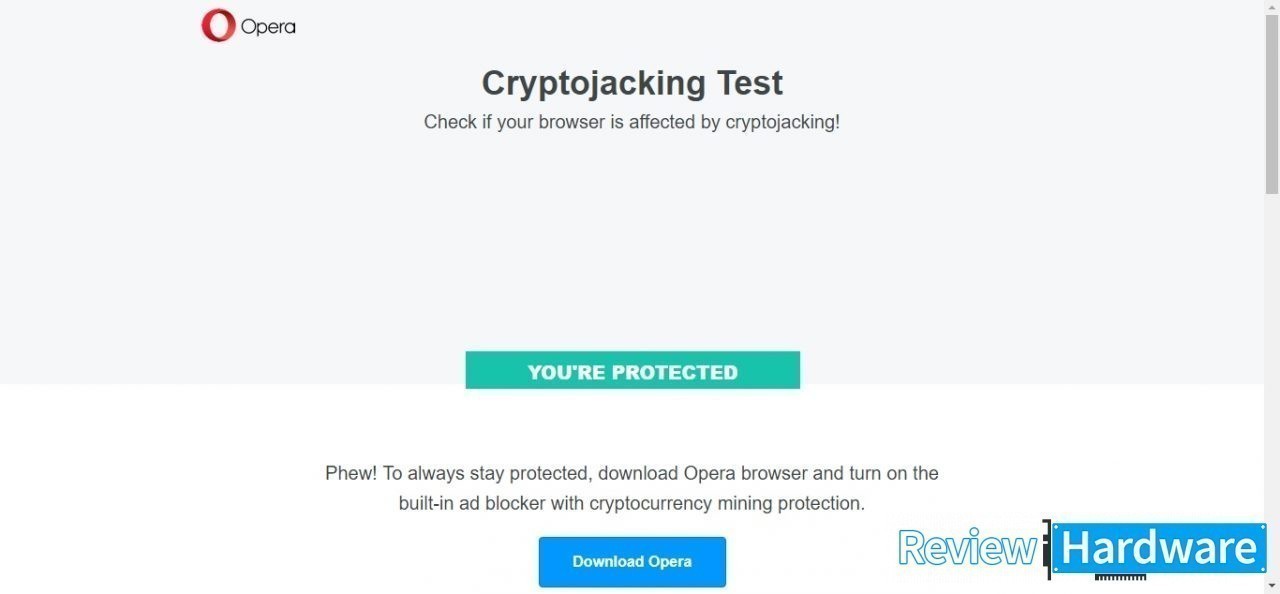Click the graphics card bracket in the watermark
Viewport: 1280px width, 594px height.
coord(1047,549)
